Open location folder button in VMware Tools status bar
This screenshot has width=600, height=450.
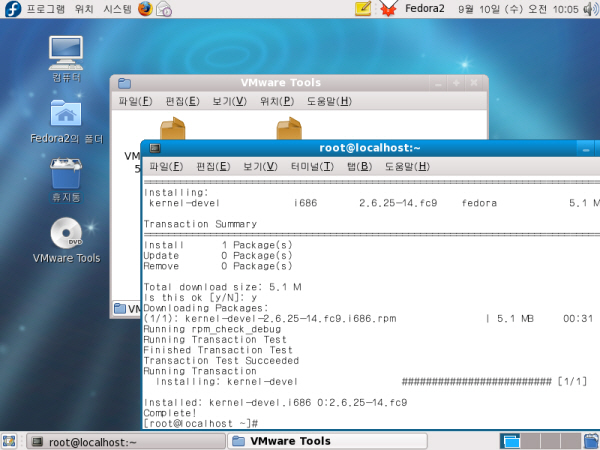pos(127,308)
